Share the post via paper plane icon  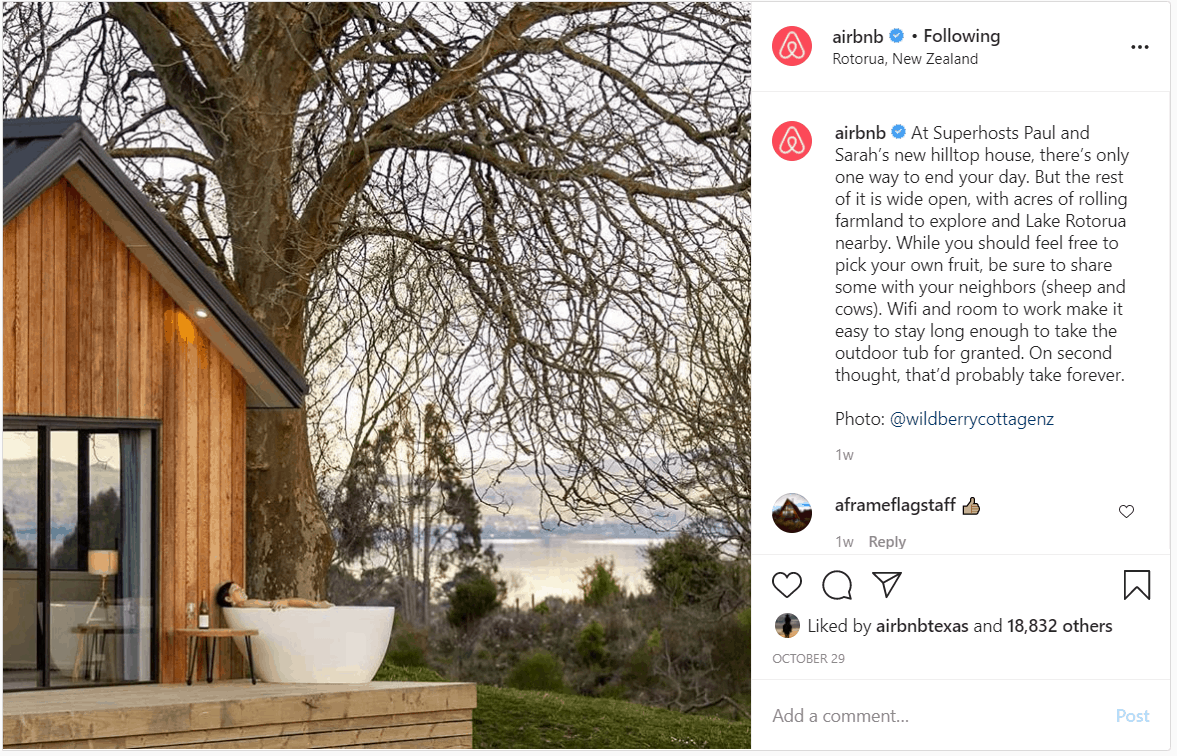click(887, 585)
